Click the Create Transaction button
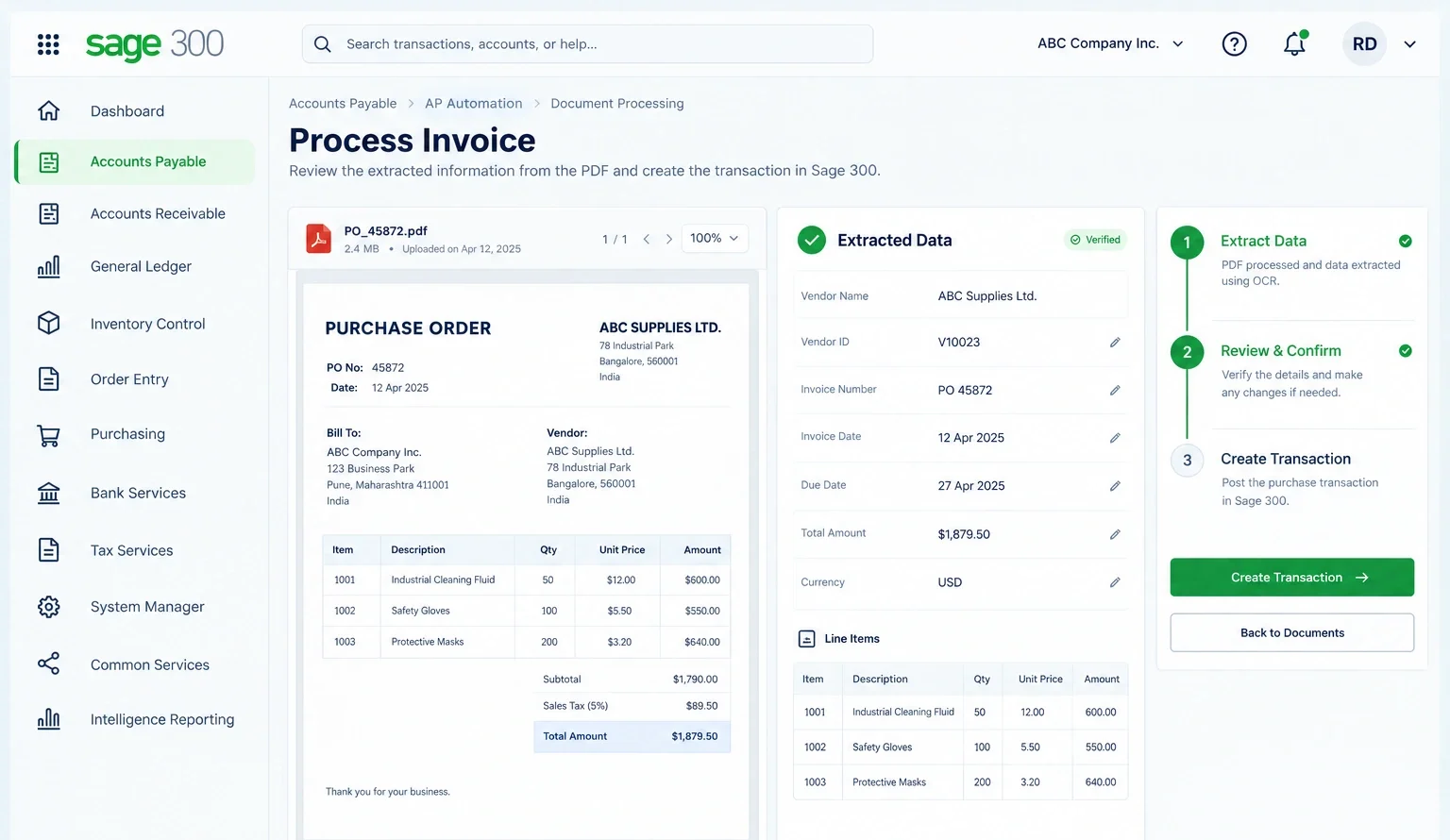Viewport: 1450px width, 840px height. pos(1291,578)
